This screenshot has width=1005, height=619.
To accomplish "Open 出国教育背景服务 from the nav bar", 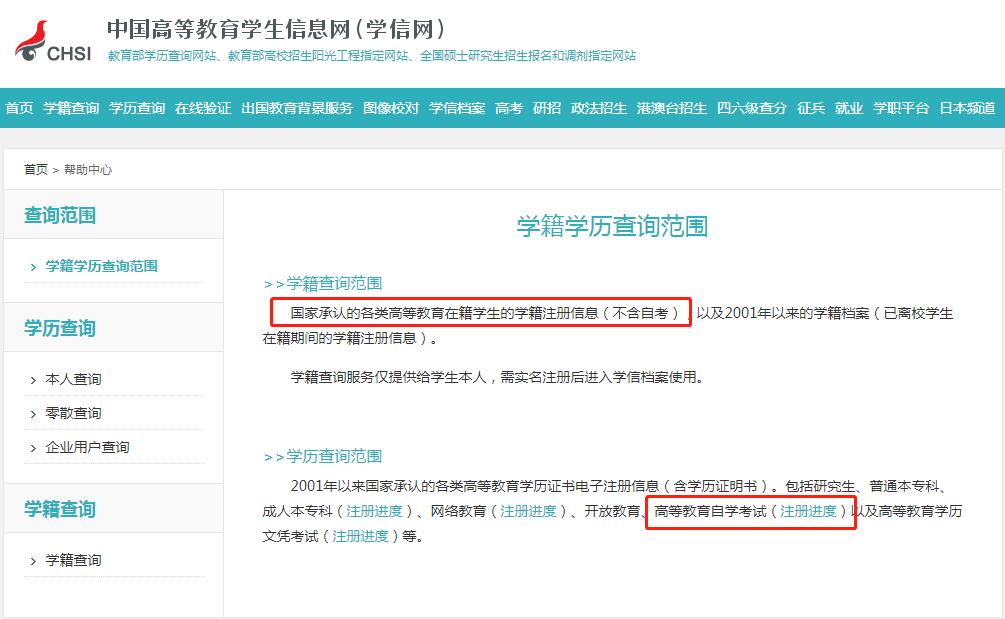I will 297,108.
